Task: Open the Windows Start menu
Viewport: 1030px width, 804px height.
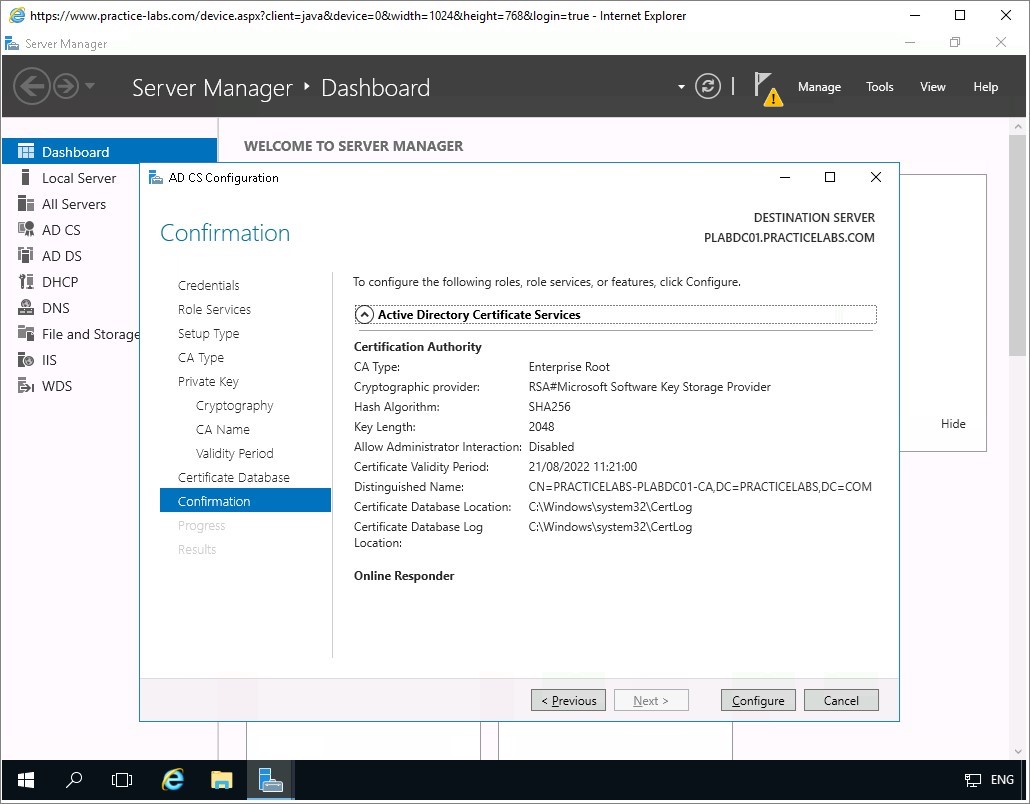Action: coord(26,780)
